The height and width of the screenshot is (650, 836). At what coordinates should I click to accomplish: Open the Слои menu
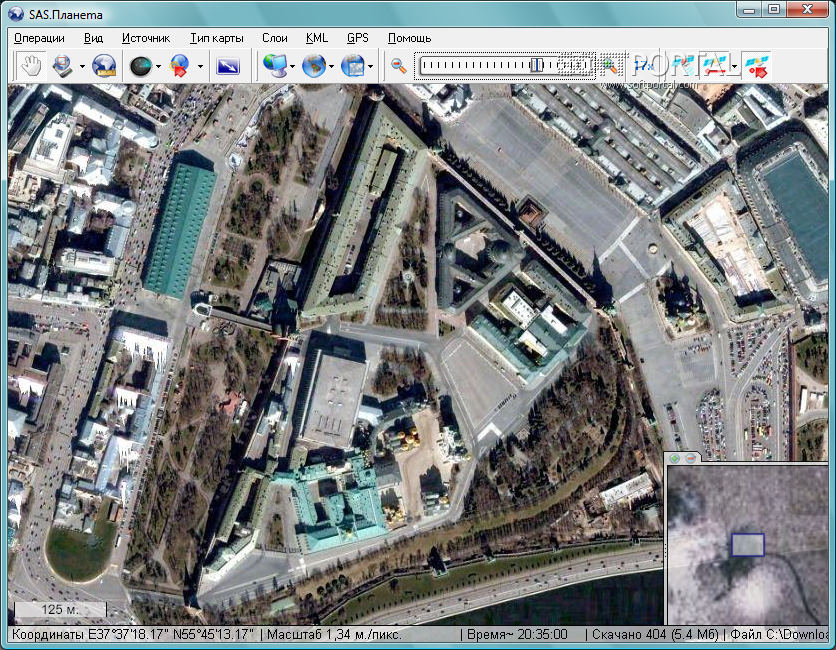tap(274, 38)
